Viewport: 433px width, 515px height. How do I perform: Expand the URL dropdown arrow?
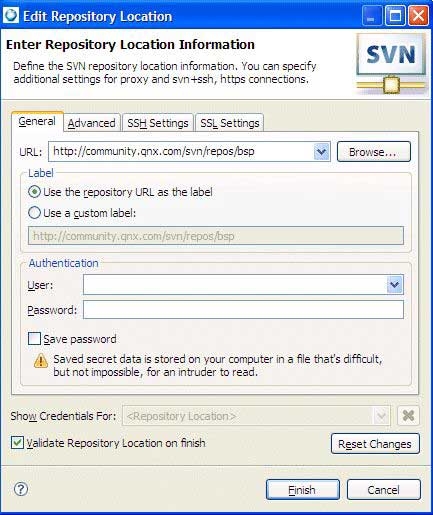(321, 152)
